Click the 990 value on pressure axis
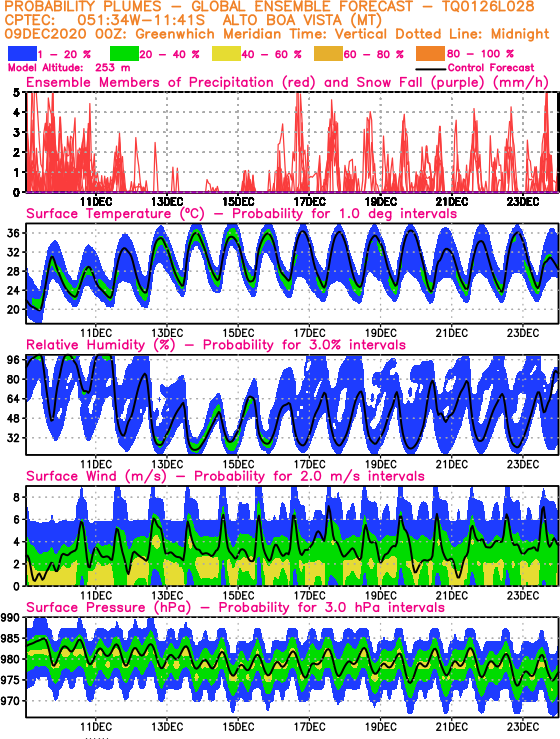This screenshot has width=560, height=739. coord(10,618)
